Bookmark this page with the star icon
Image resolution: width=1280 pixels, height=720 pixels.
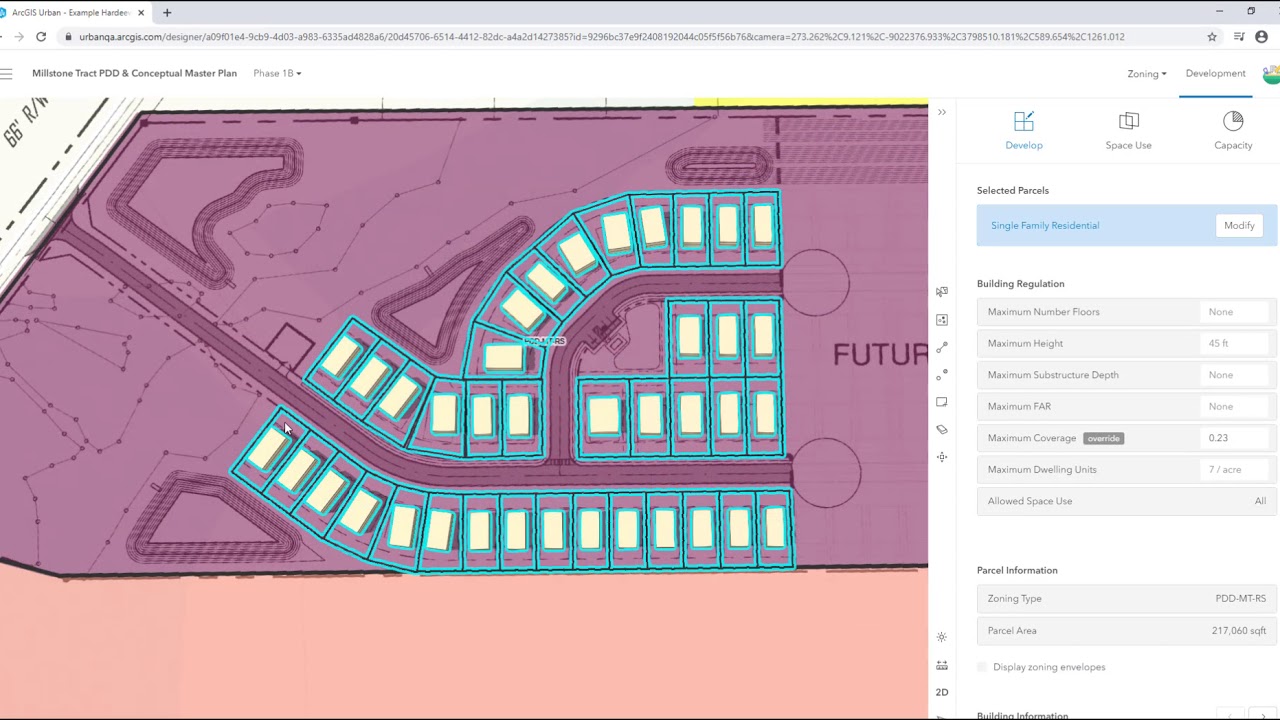pos(1212,37)
